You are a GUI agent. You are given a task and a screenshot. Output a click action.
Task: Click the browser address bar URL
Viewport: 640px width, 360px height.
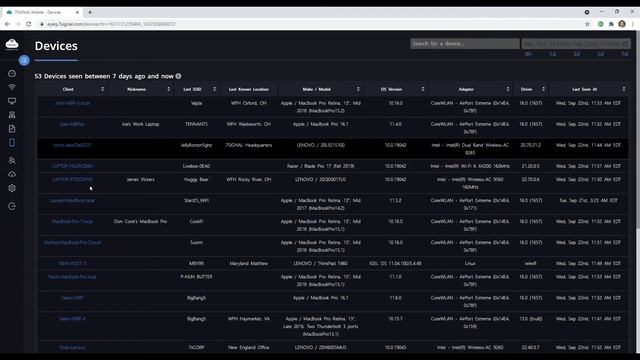[x=111, y=24]
